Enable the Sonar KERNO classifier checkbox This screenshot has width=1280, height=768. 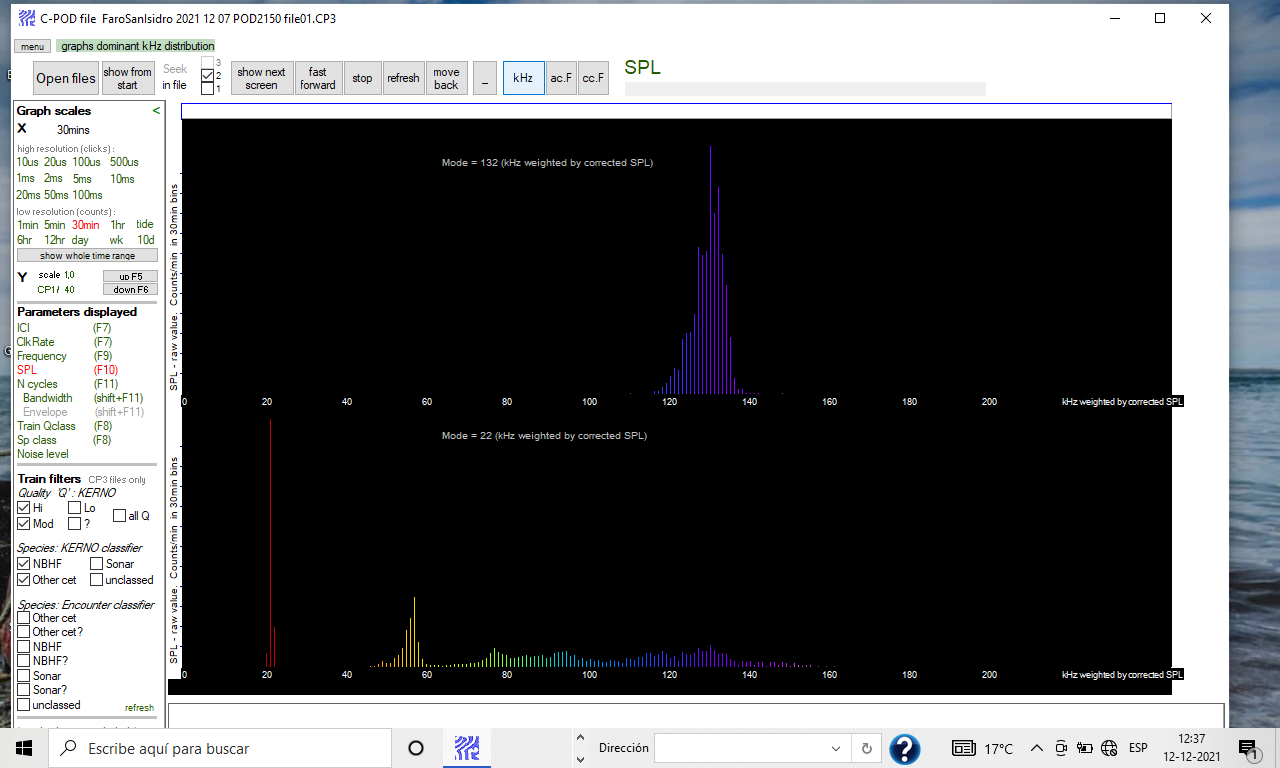point(96,564)
